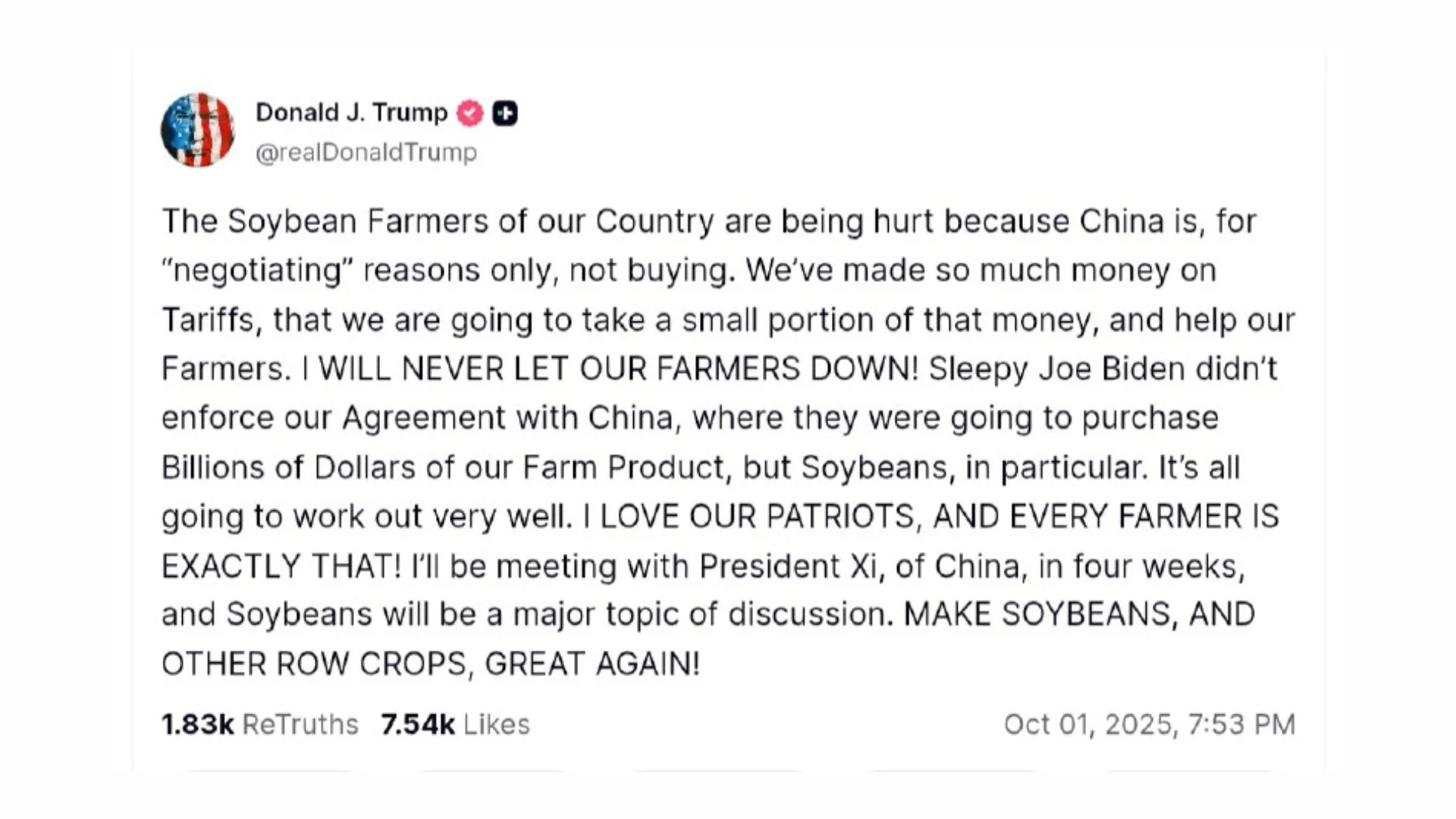View the 1.83k ReTruths count
The width and height of the screenshot is (1456, 819).
pos(259,724)
